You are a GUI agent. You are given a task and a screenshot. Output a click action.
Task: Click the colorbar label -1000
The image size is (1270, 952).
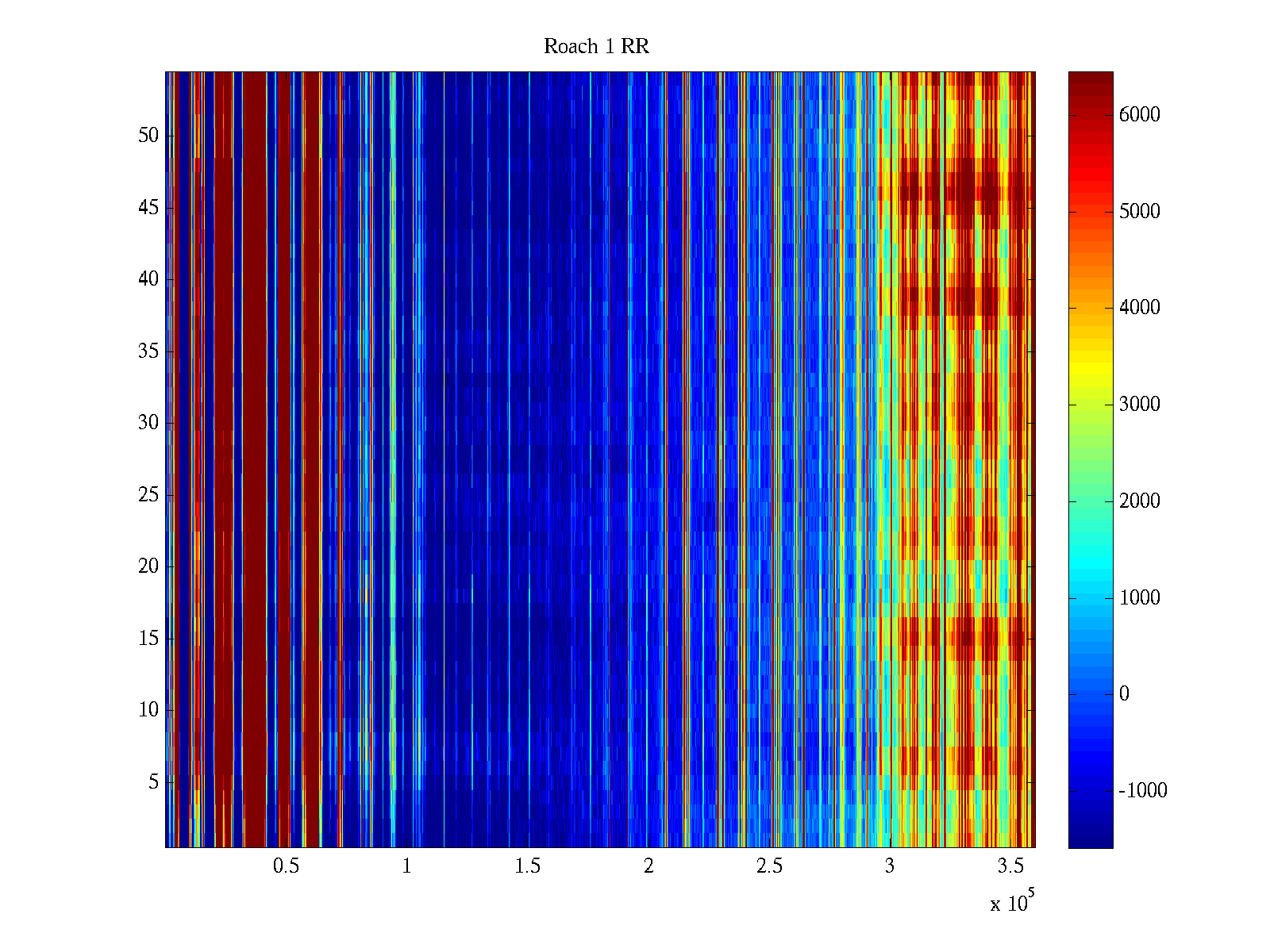click(1142, 791)
